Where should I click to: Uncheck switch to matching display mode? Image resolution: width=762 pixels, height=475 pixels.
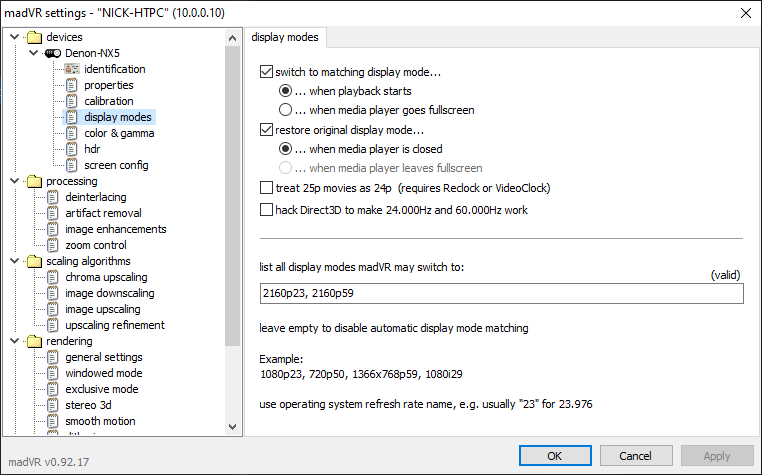tap(266, 72)
